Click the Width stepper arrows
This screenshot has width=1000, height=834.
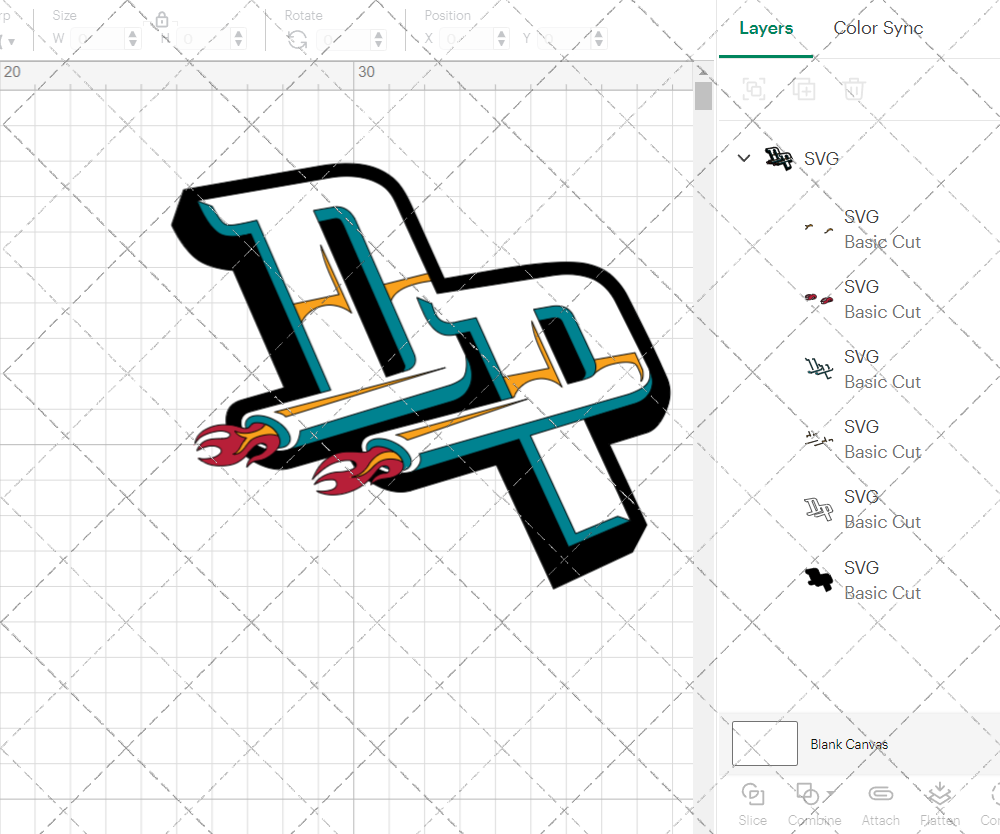[x=133, y=39]
